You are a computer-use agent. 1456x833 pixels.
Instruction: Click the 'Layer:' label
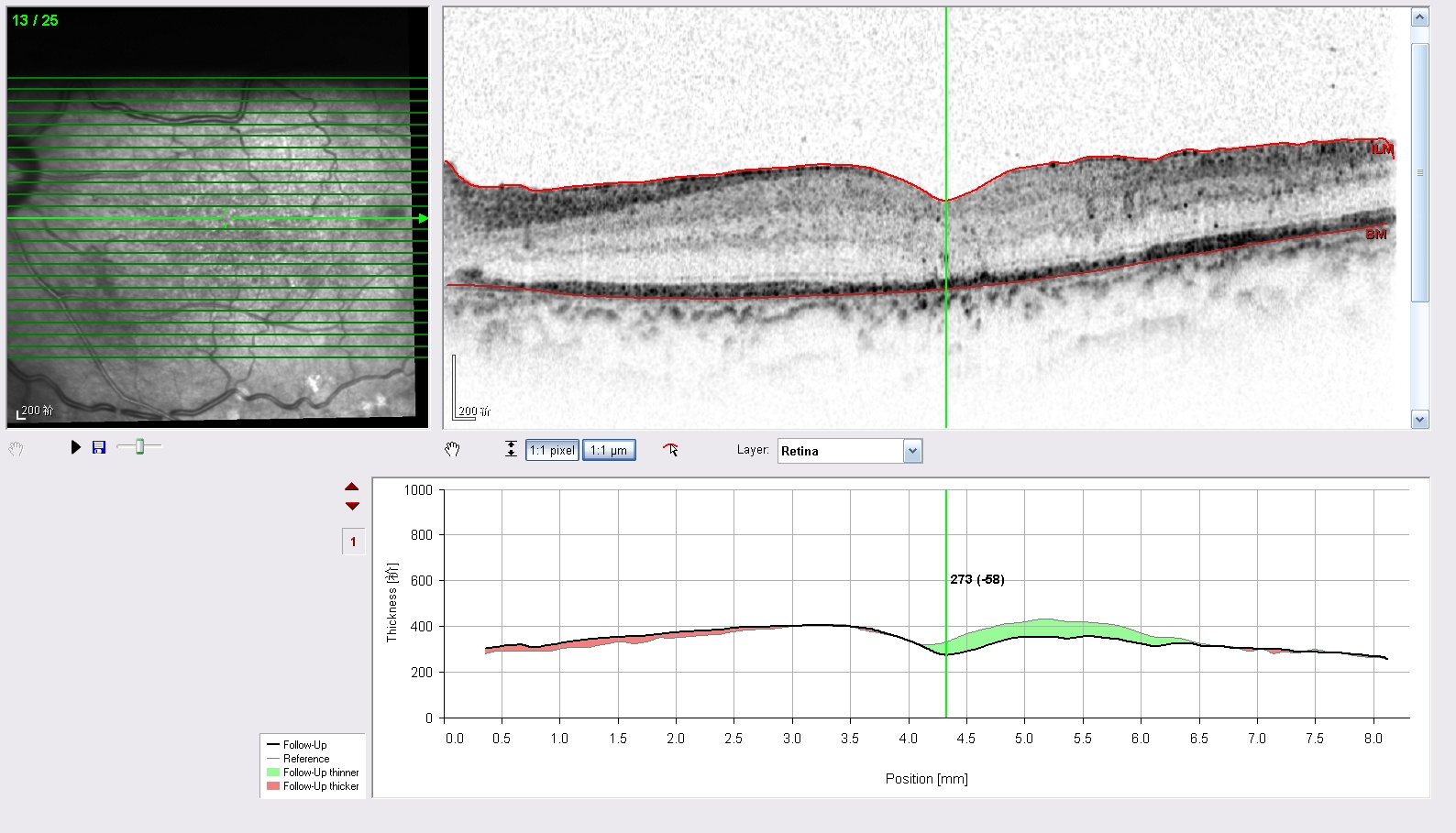click(753, 450)
